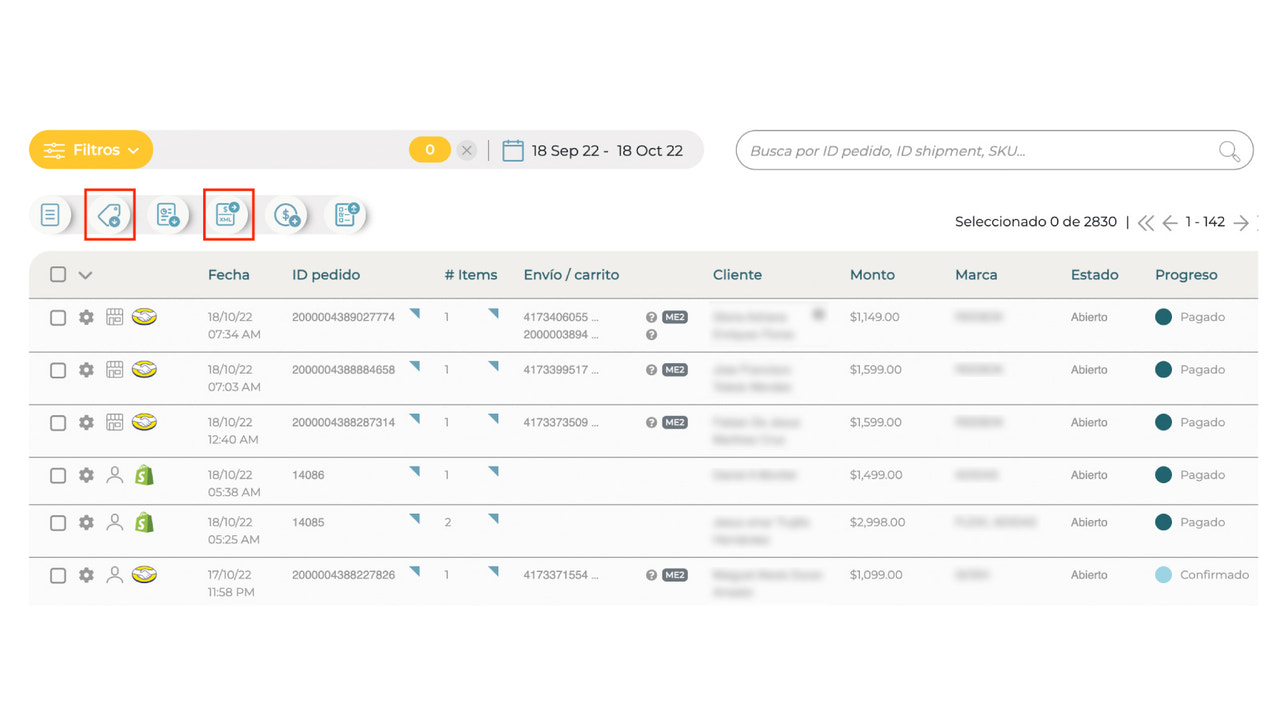The image size is (1280, 720).
Task: Open settings gear for order 2000004389027774
Action: click(x=86, y=316)
